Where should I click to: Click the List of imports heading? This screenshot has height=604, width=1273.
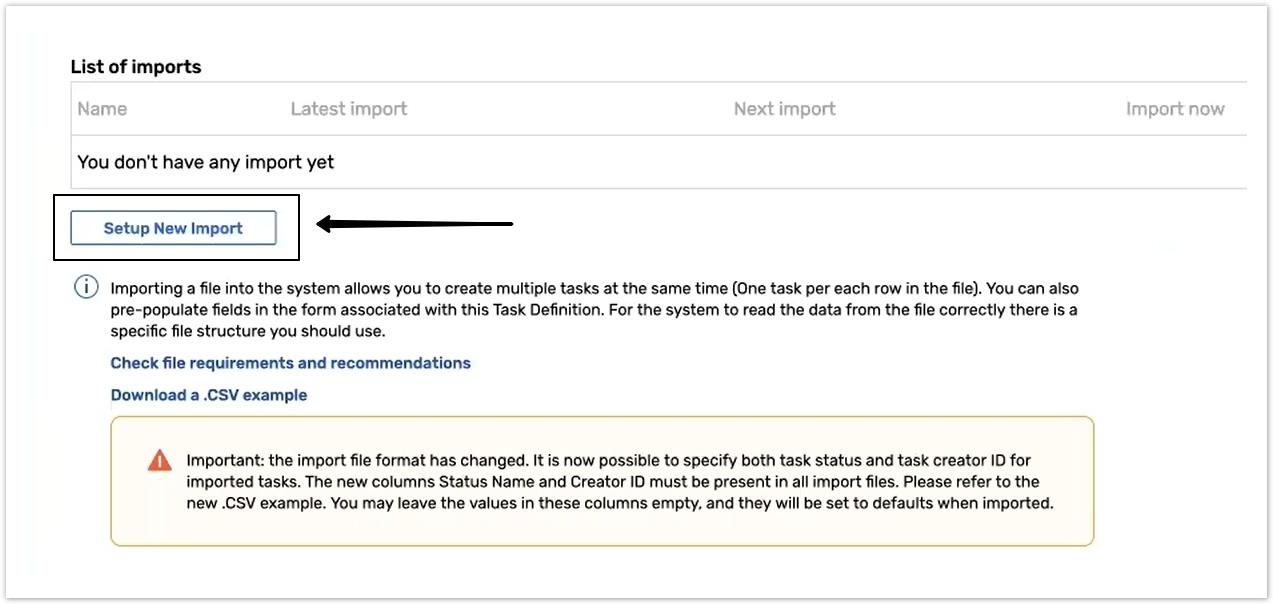pyautogui.click(x=136, y=67)
